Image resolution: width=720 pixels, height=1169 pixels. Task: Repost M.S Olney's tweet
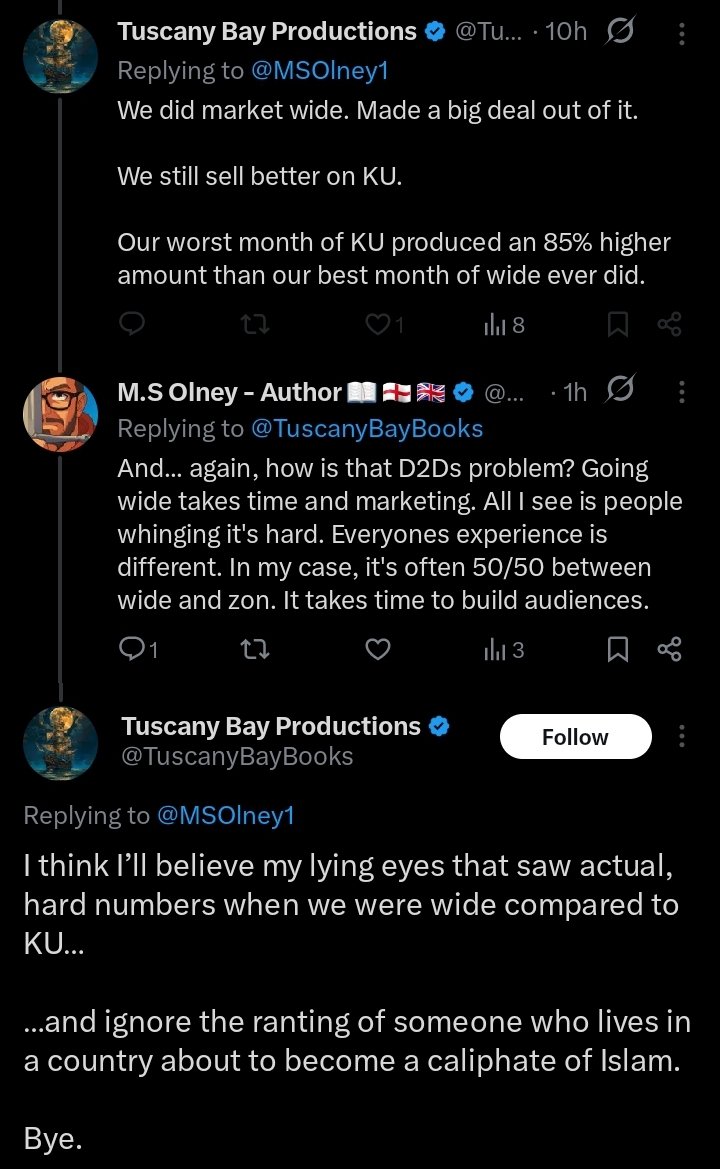click(x=255, y=650)
